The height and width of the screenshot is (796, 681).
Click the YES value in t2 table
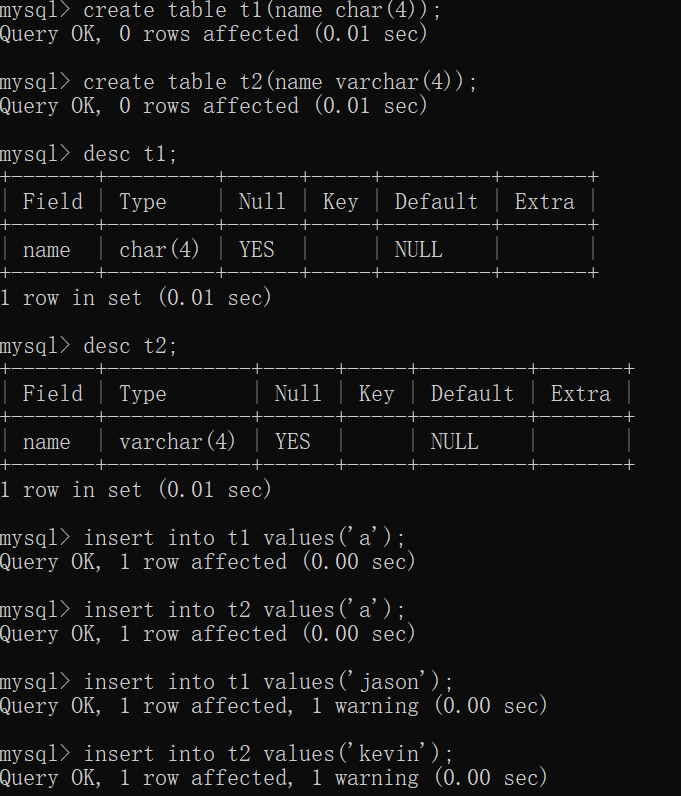click(x=292, y=442)
